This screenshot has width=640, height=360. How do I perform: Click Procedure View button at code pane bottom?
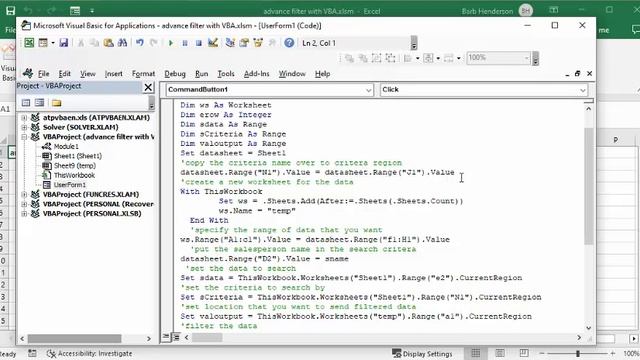(x=166, y=337)
